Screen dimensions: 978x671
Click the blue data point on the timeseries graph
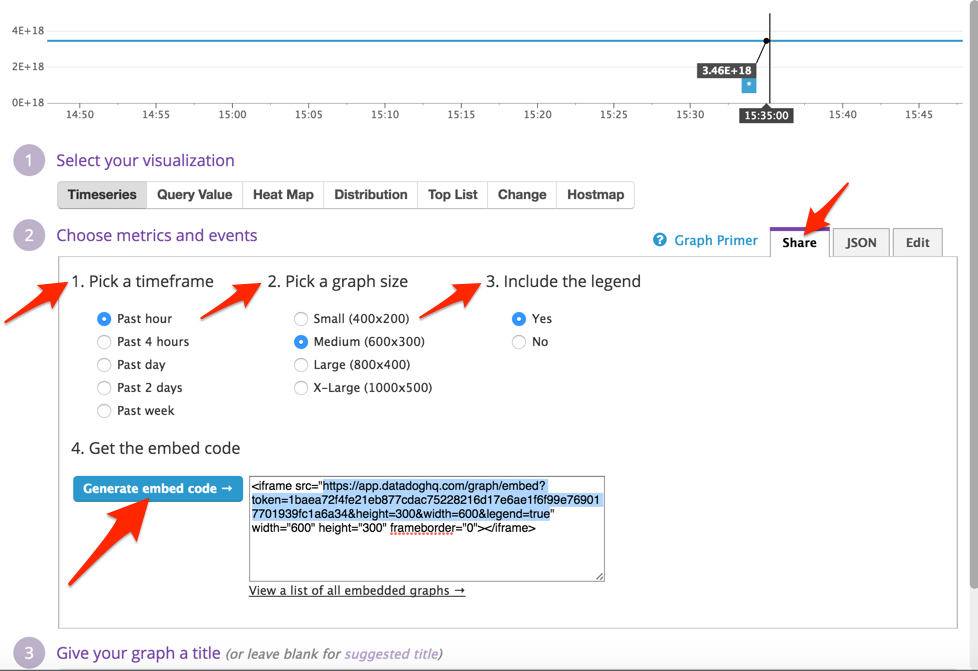click(x=748, y=85)
